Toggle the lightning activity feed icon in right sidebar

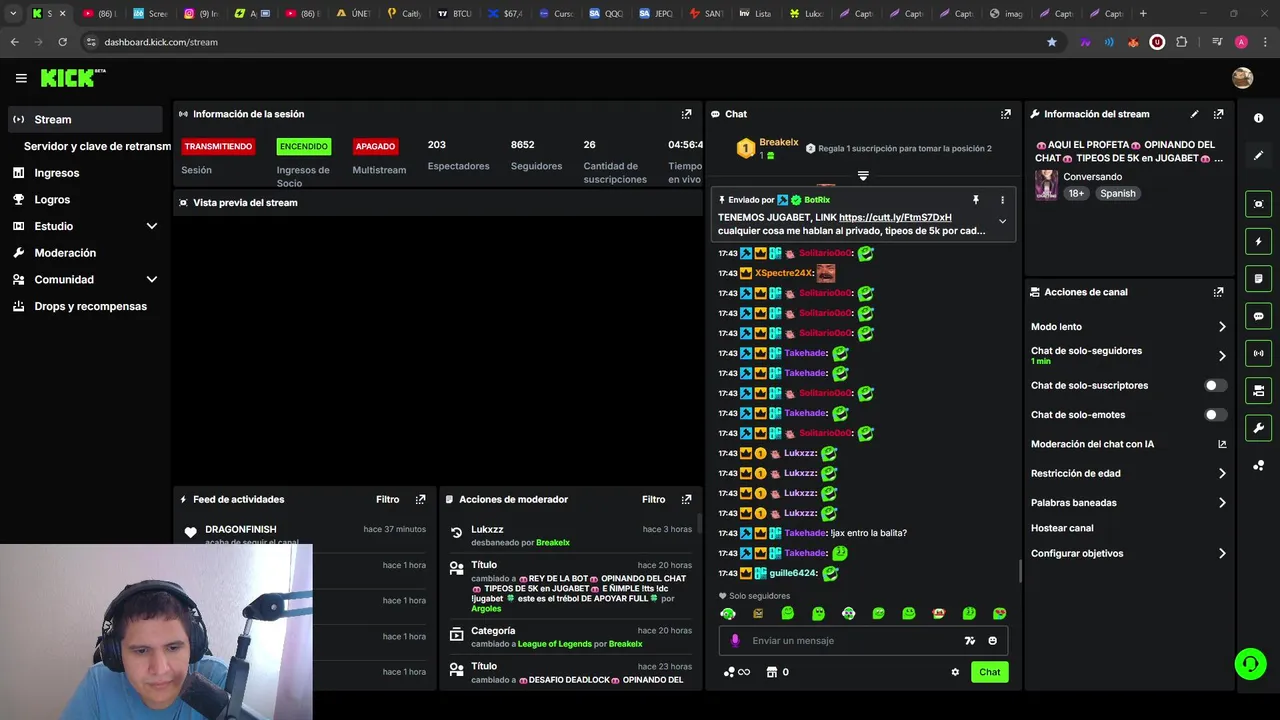1258,241
